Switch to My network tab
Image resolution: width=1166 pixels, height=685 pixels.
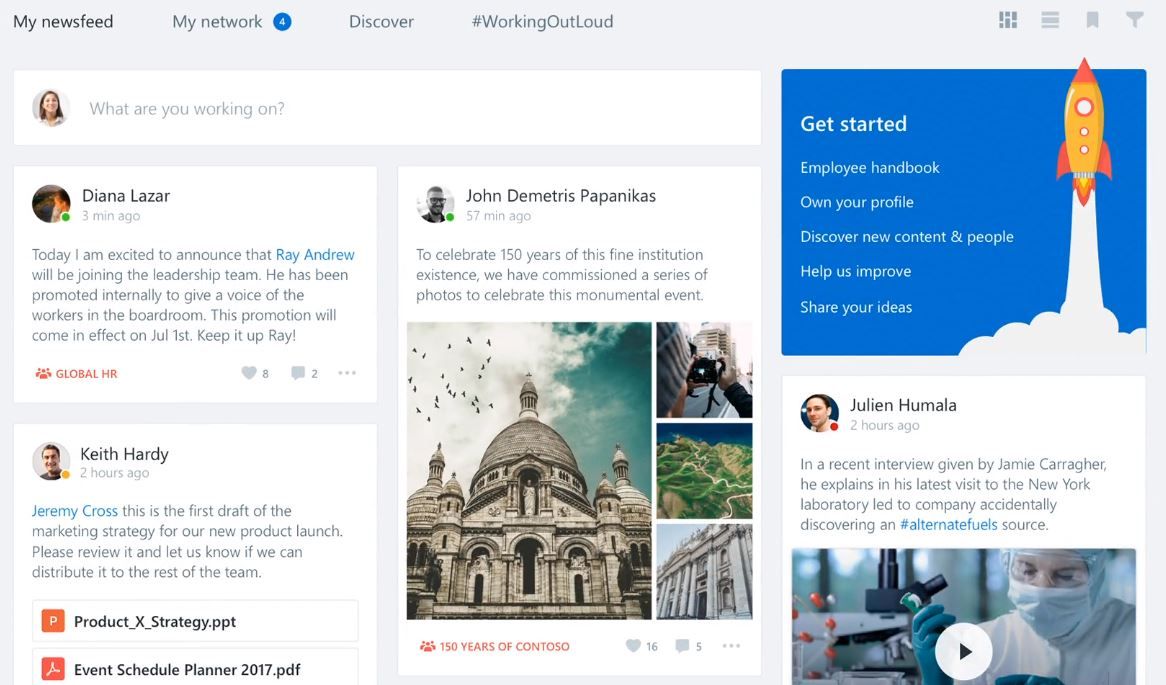pyautogui.click(x=218, y=21)
